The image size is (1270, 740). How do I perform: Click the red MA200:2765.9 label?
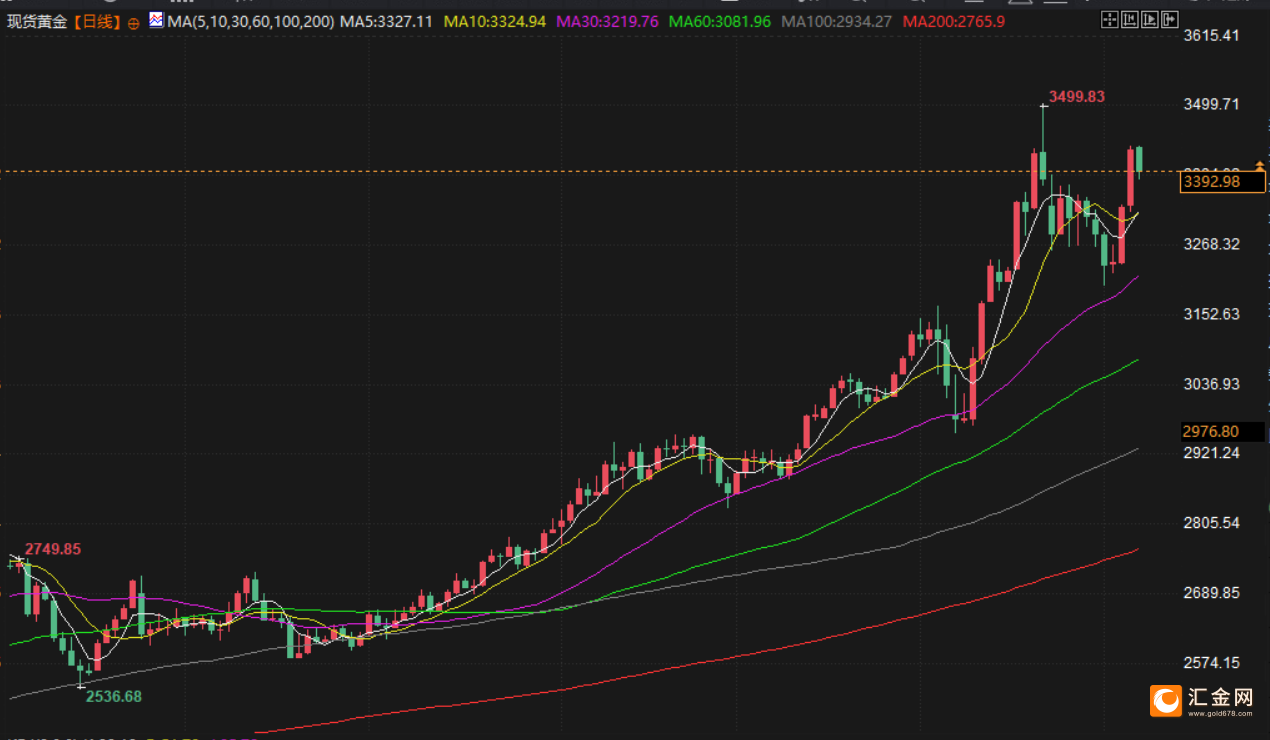(954, 20)
